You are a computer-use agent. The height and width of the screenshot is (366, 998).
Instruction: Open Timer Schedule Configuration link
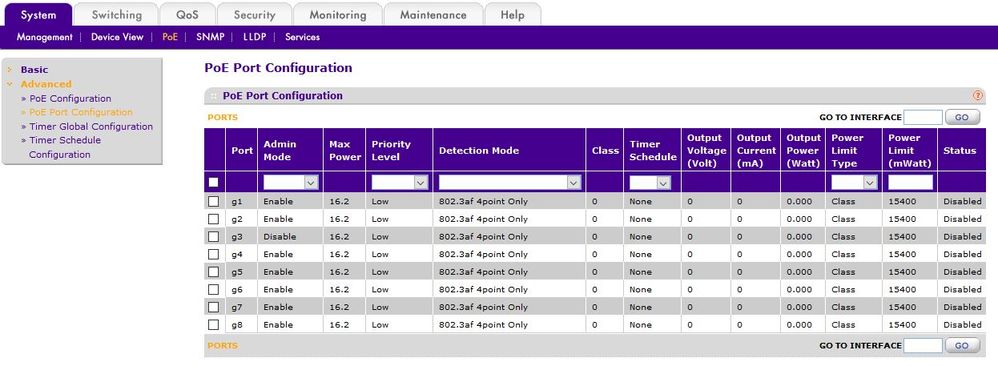[x=65, y=147]
